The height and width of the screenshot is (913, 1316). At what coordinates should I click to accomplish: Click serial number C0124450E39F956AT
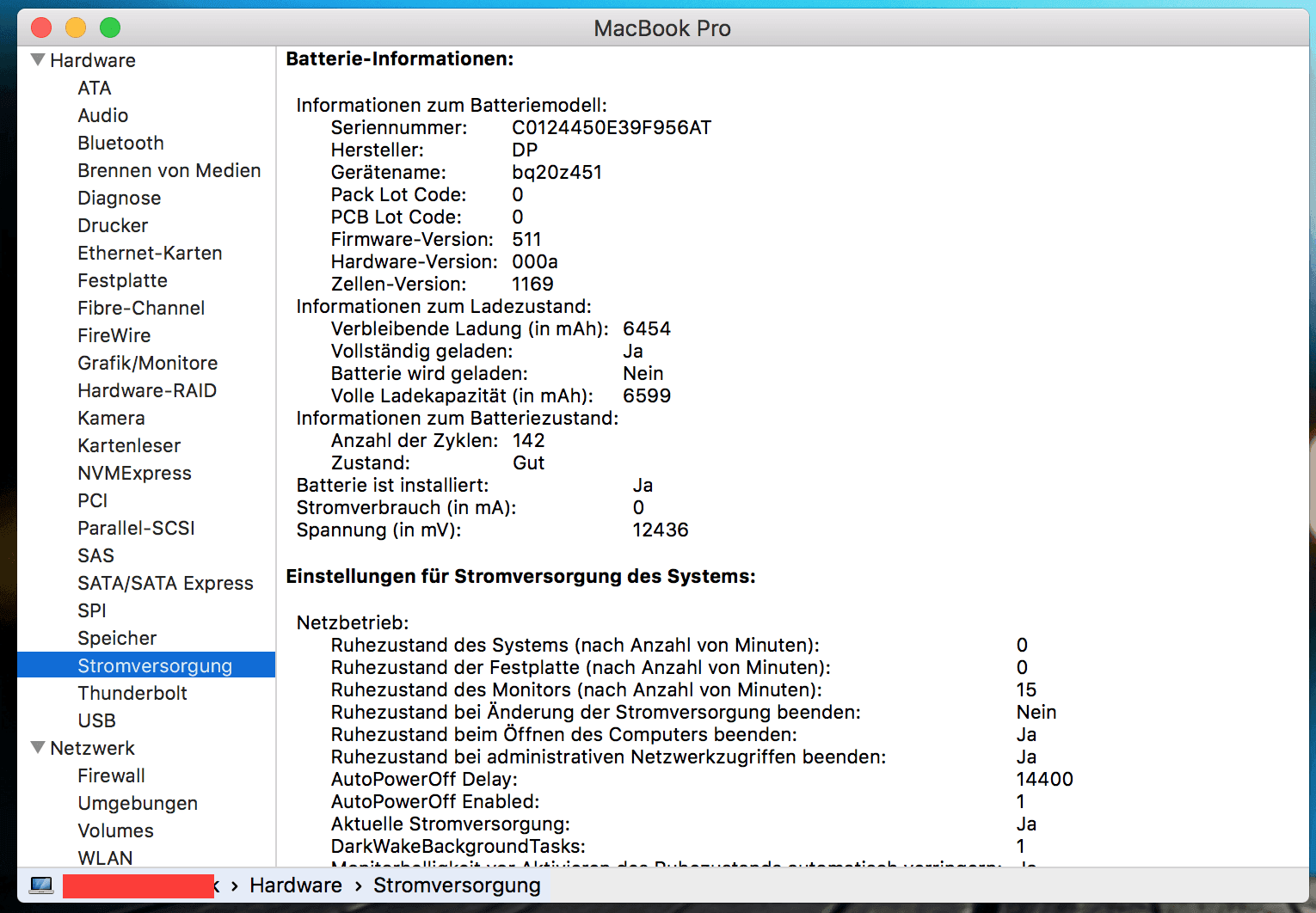click(612, 127)
